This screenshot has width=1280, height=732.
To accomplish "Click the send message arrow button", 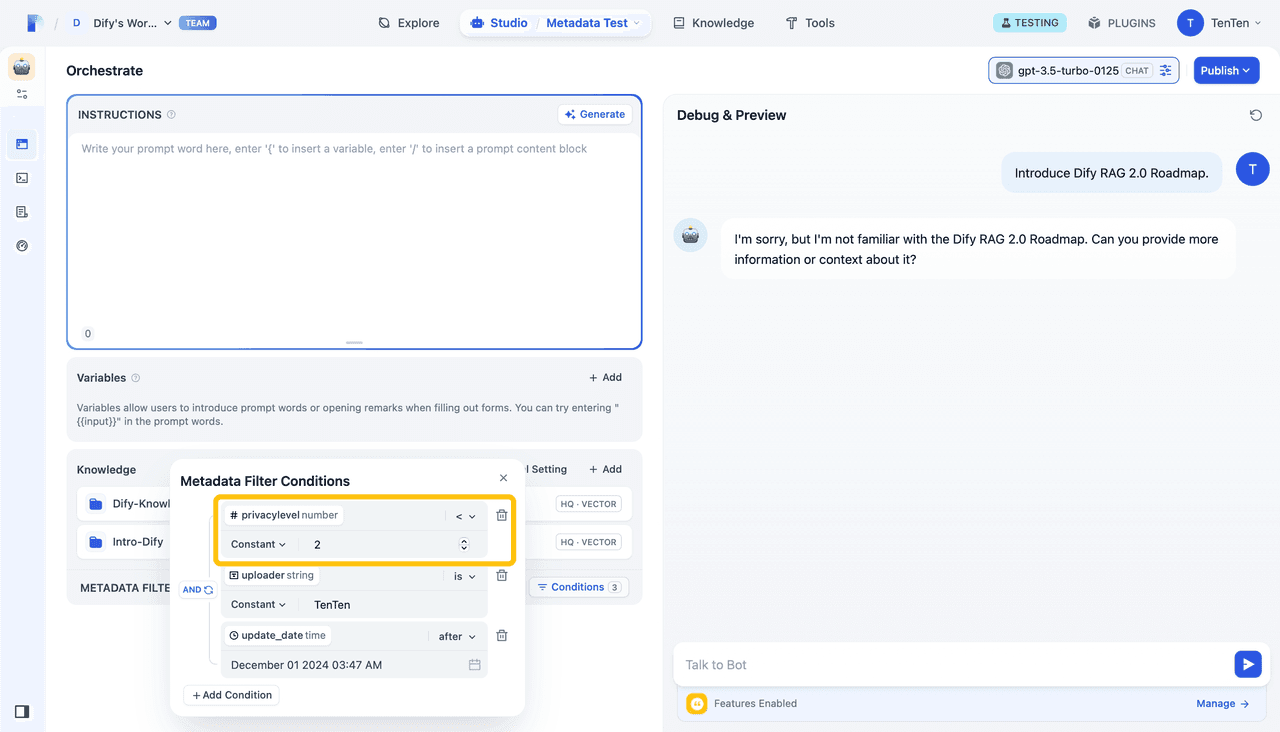I will [x=1247, y=664].
